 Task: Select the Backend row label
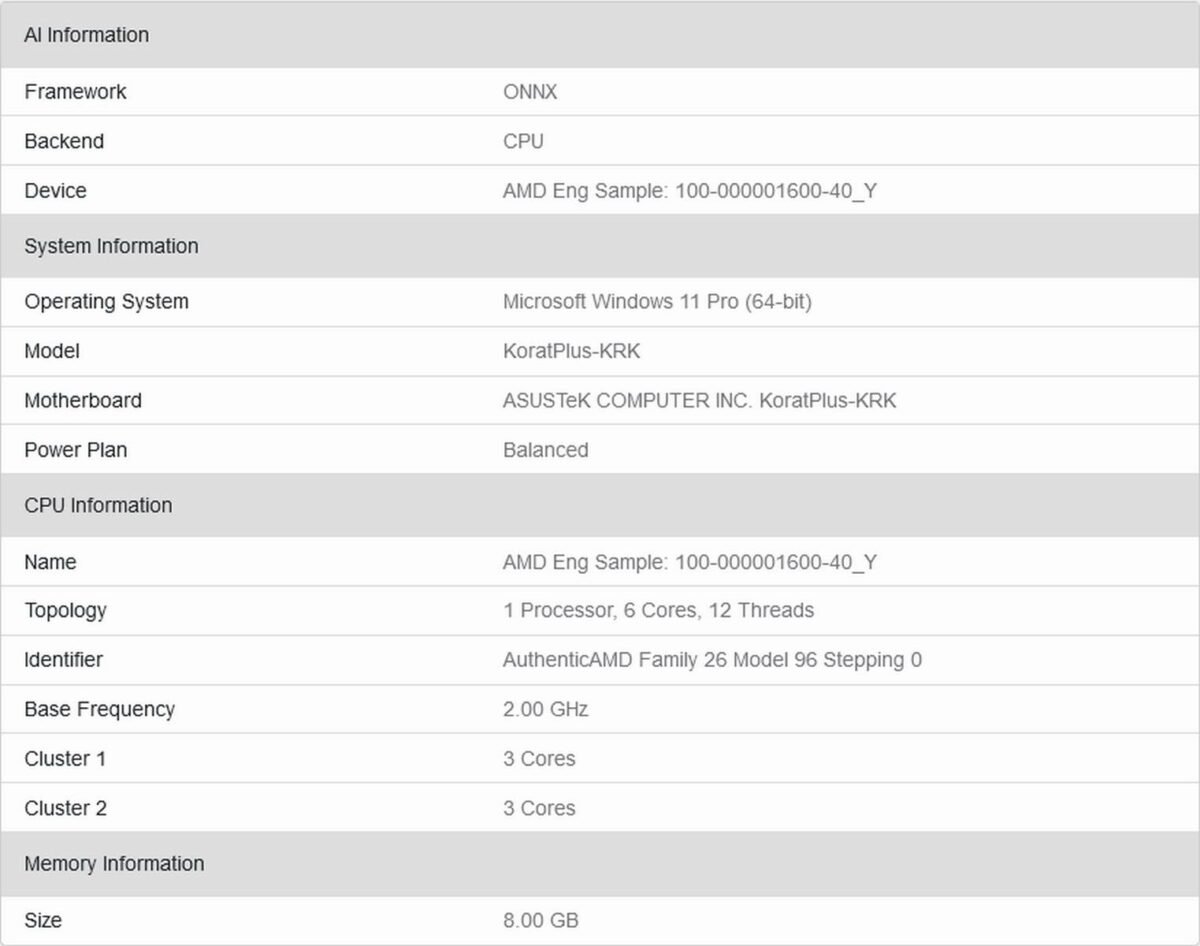[64, 141]
